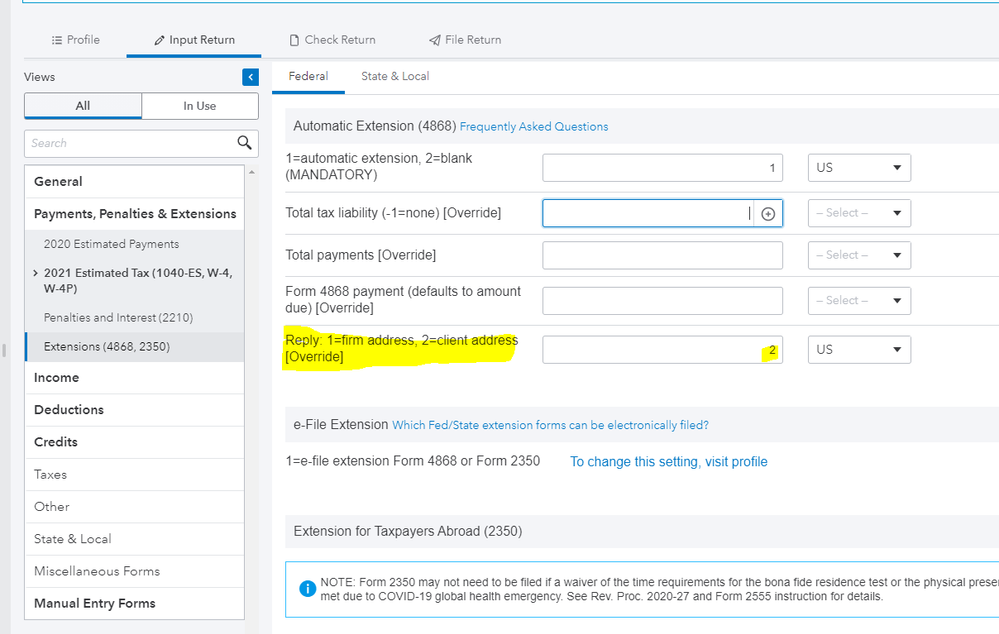Viewport: 999px width, 634px height.
Task: Click the search magnifier icon
Action: [x=244, y=143]
